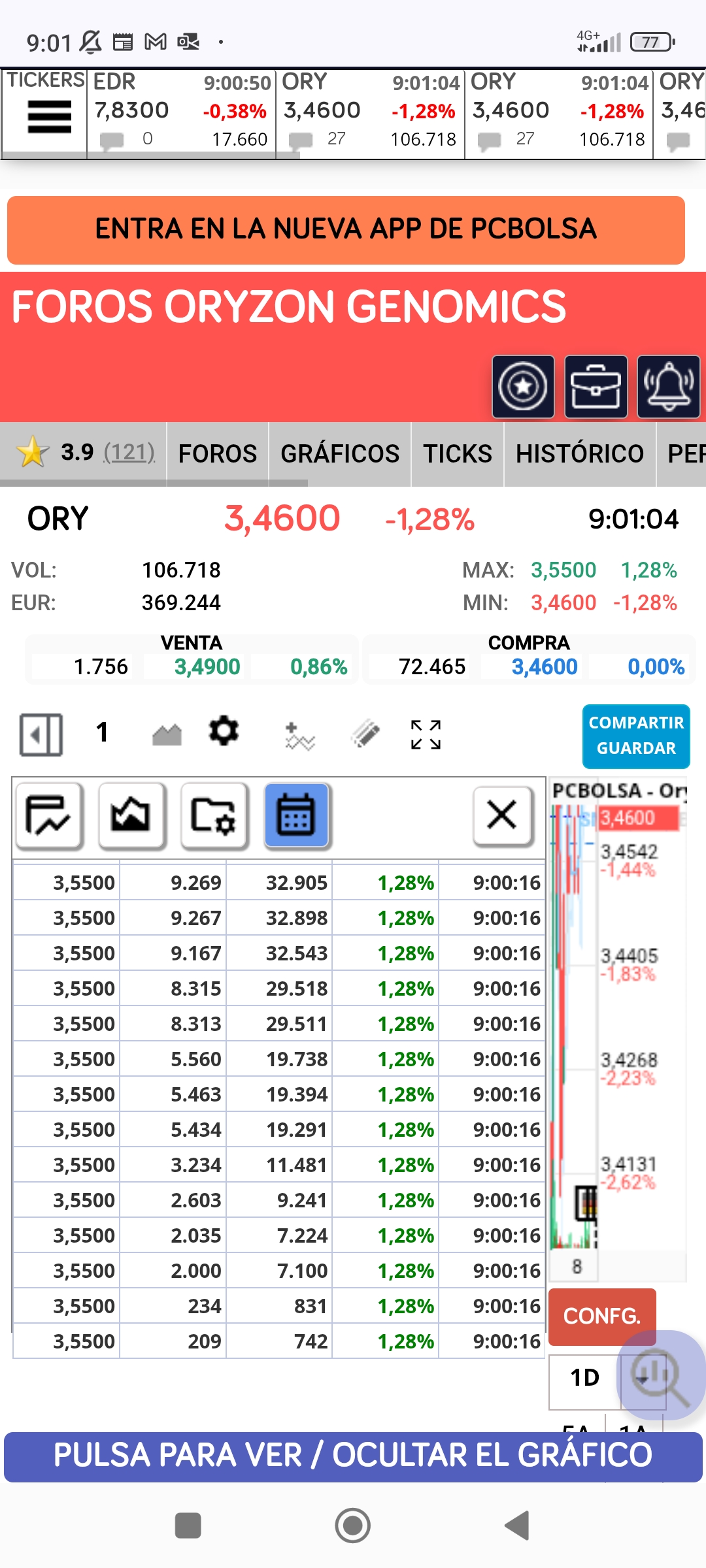Open the briefcase portfolio icon
The image size is (706, 1568).
pos(596,387)
